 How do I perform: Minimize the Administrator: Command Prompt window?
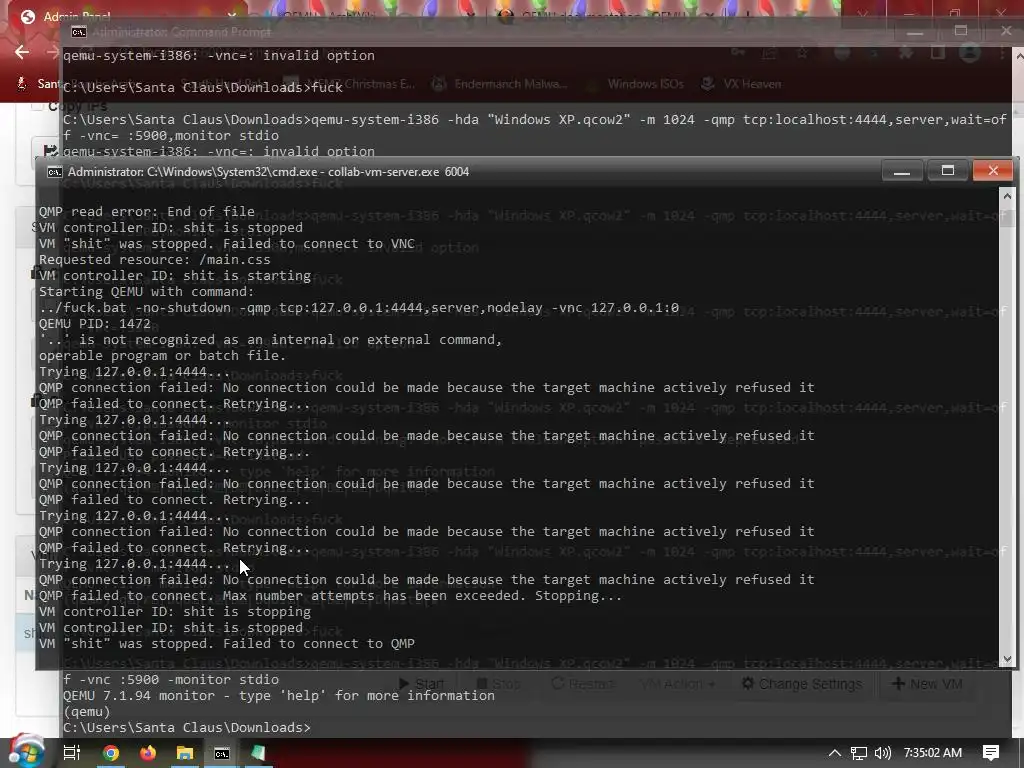[x=916, y=31]
